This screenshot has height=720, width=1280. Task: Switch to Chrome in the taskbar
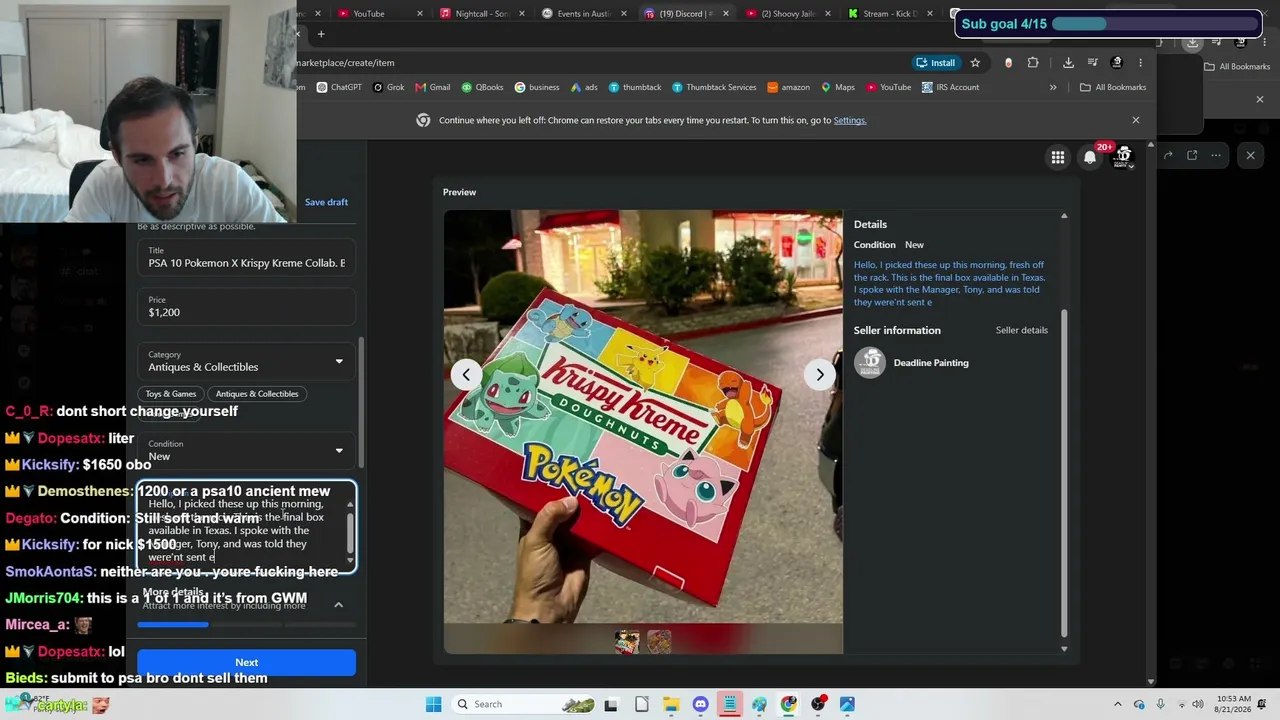point(789,704)
